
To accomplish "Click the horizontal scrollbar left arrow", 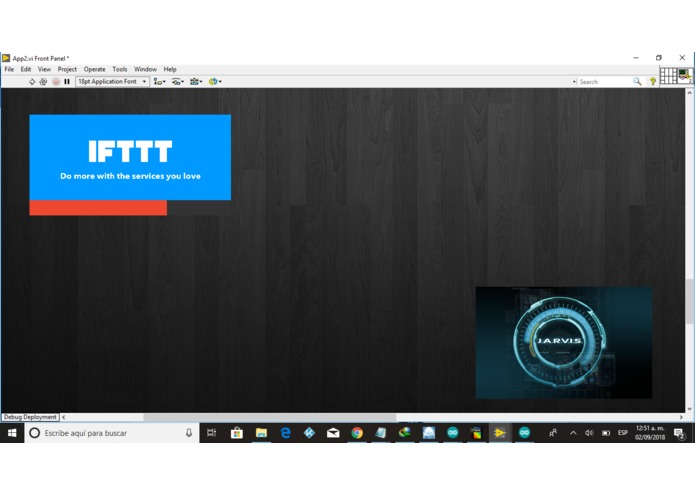I will tap(64, 417).
